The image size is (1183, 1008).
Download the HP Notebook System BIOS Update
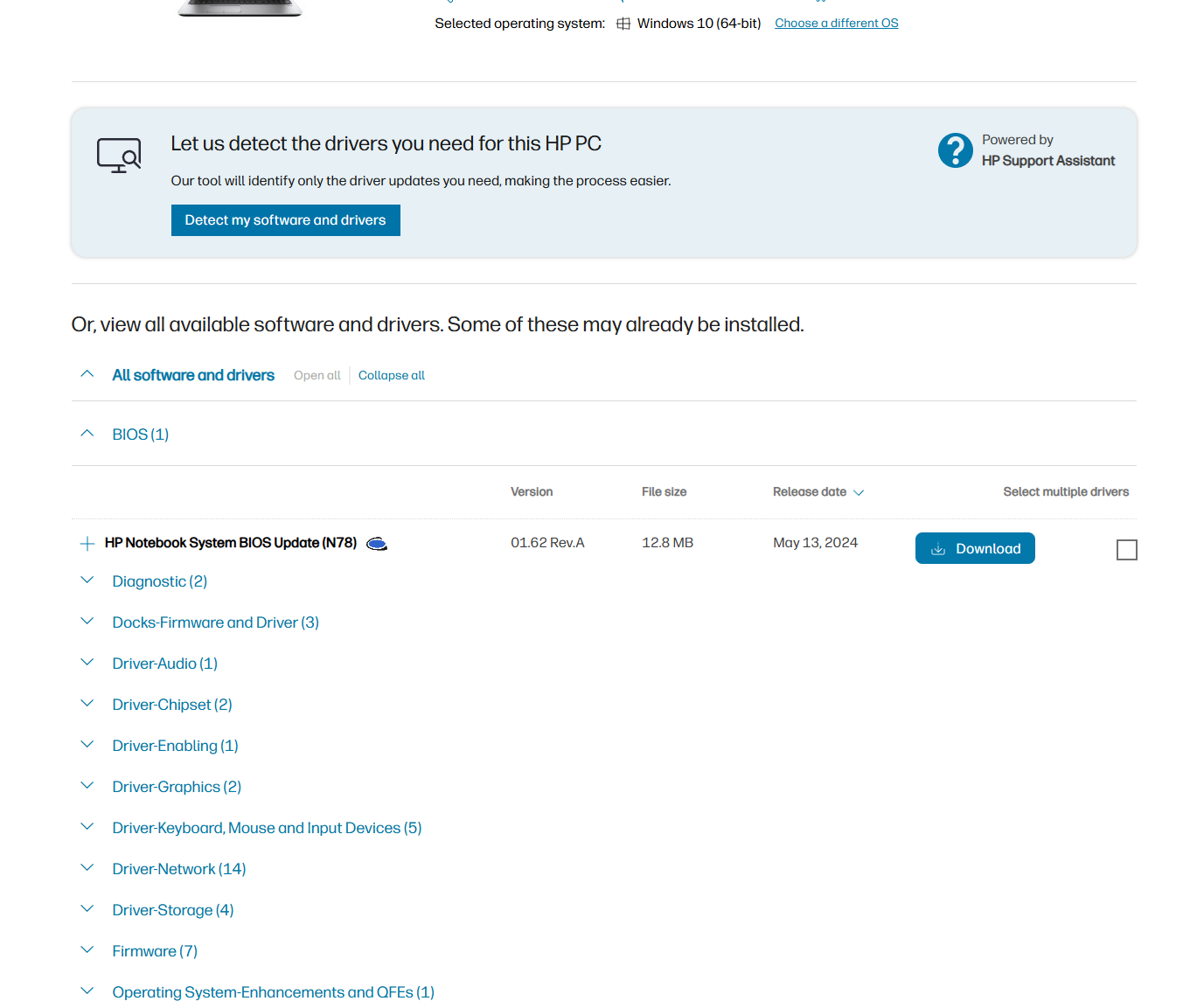(975, 548)
